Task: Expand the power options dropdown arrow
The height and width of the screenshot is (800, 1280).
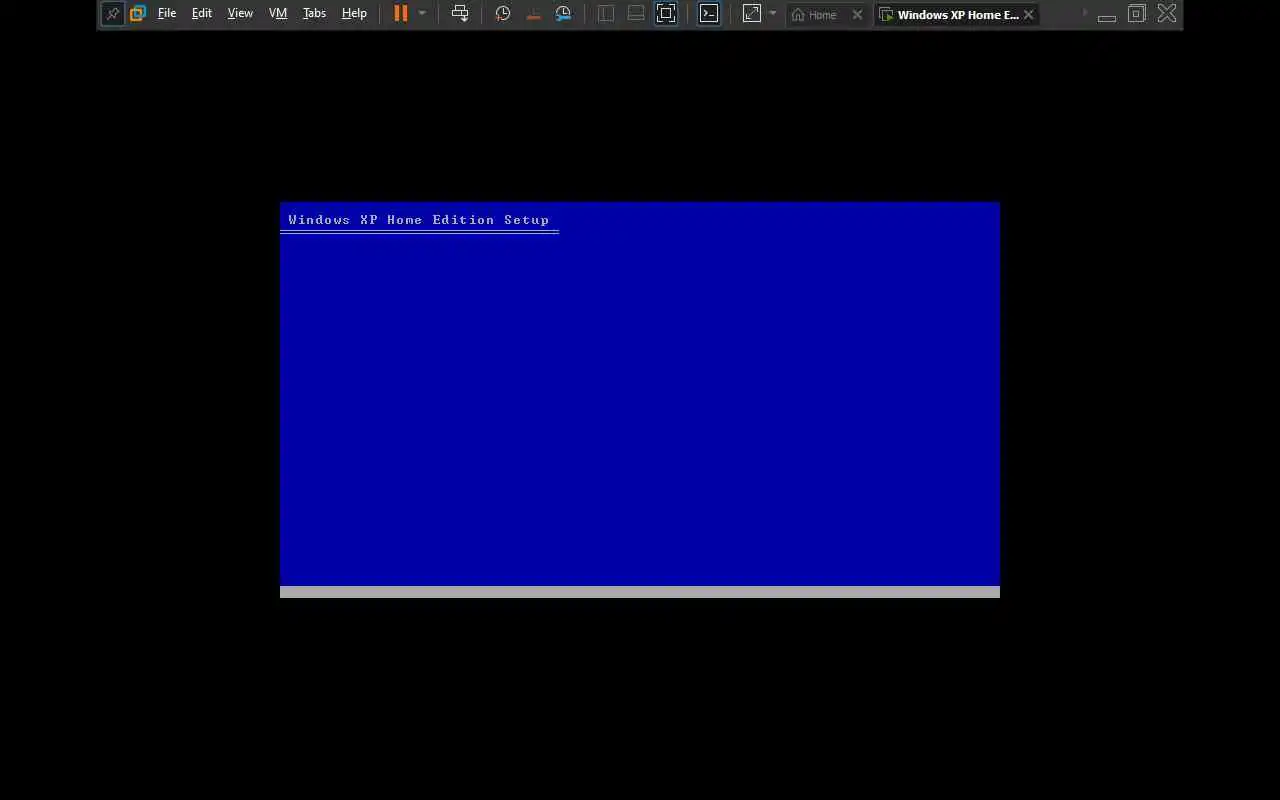Action: (x=422, y=14)
